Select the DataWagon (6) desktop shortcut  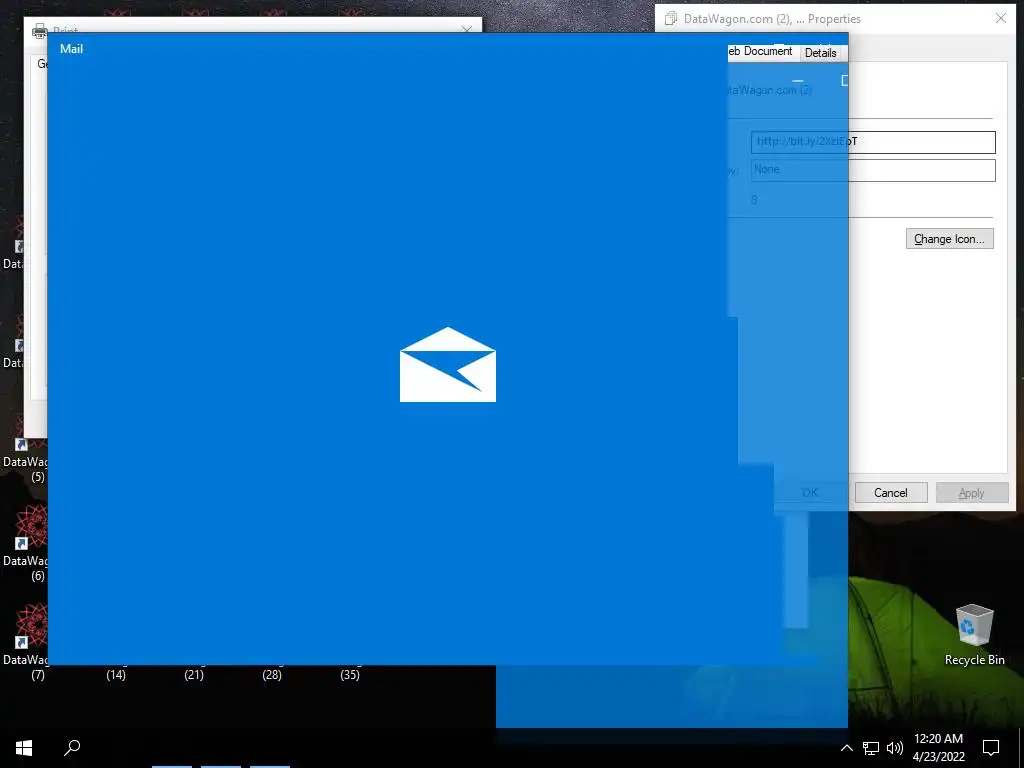25,543
